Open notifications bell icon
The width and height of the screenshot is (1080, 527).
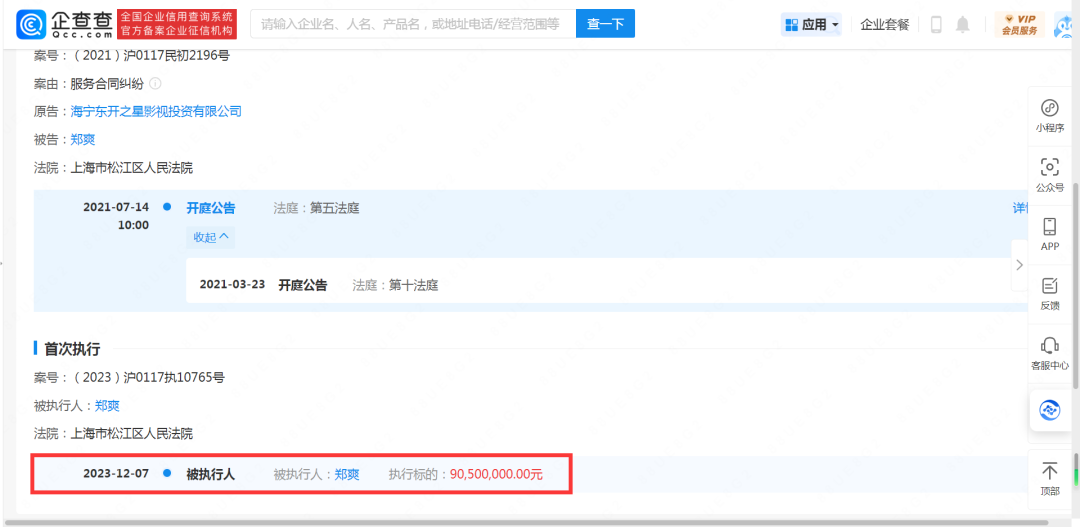[962, 25]
